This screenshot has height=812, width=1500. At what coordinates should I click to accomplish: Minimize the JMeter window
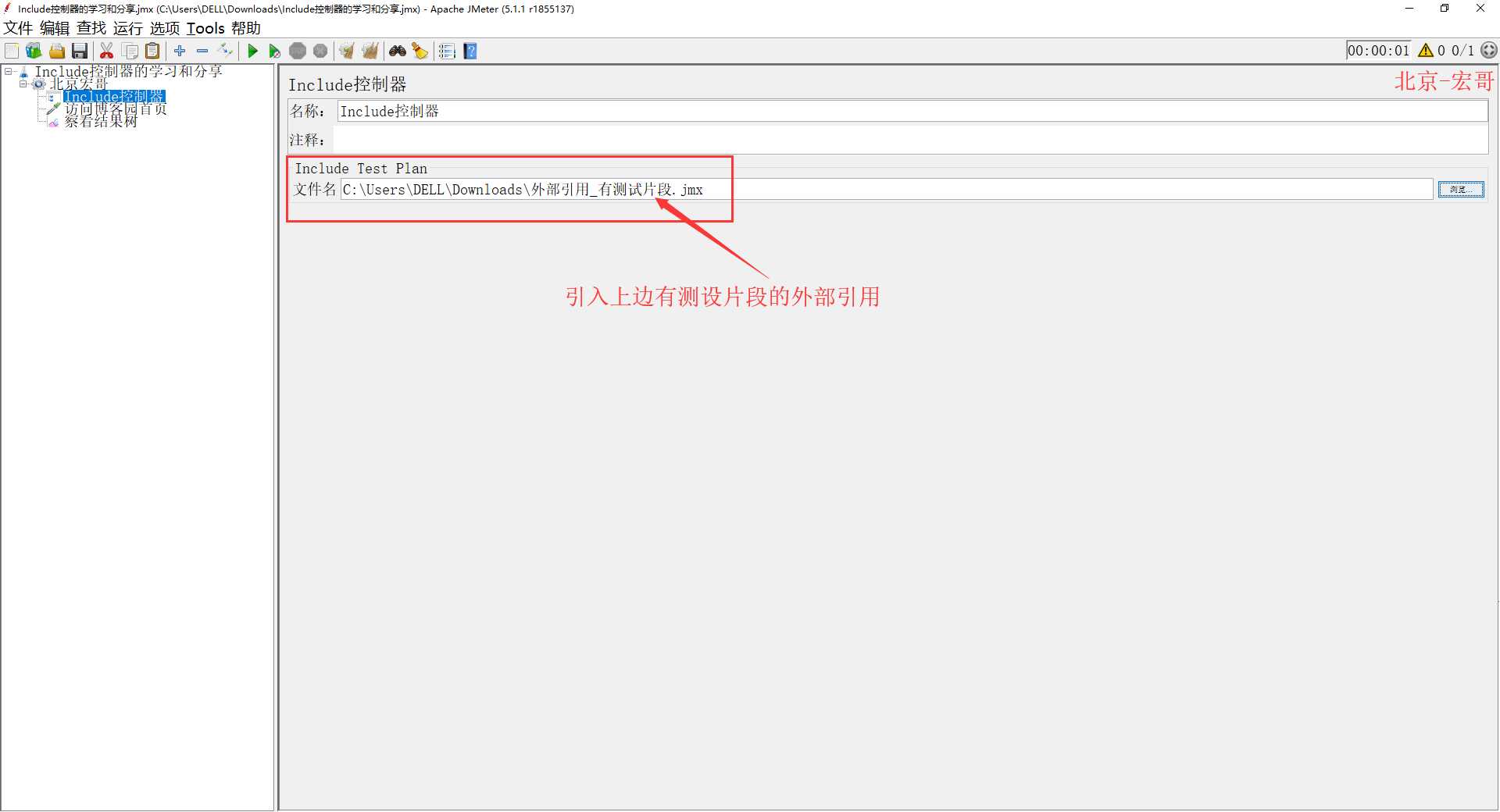coord(1409,9)
